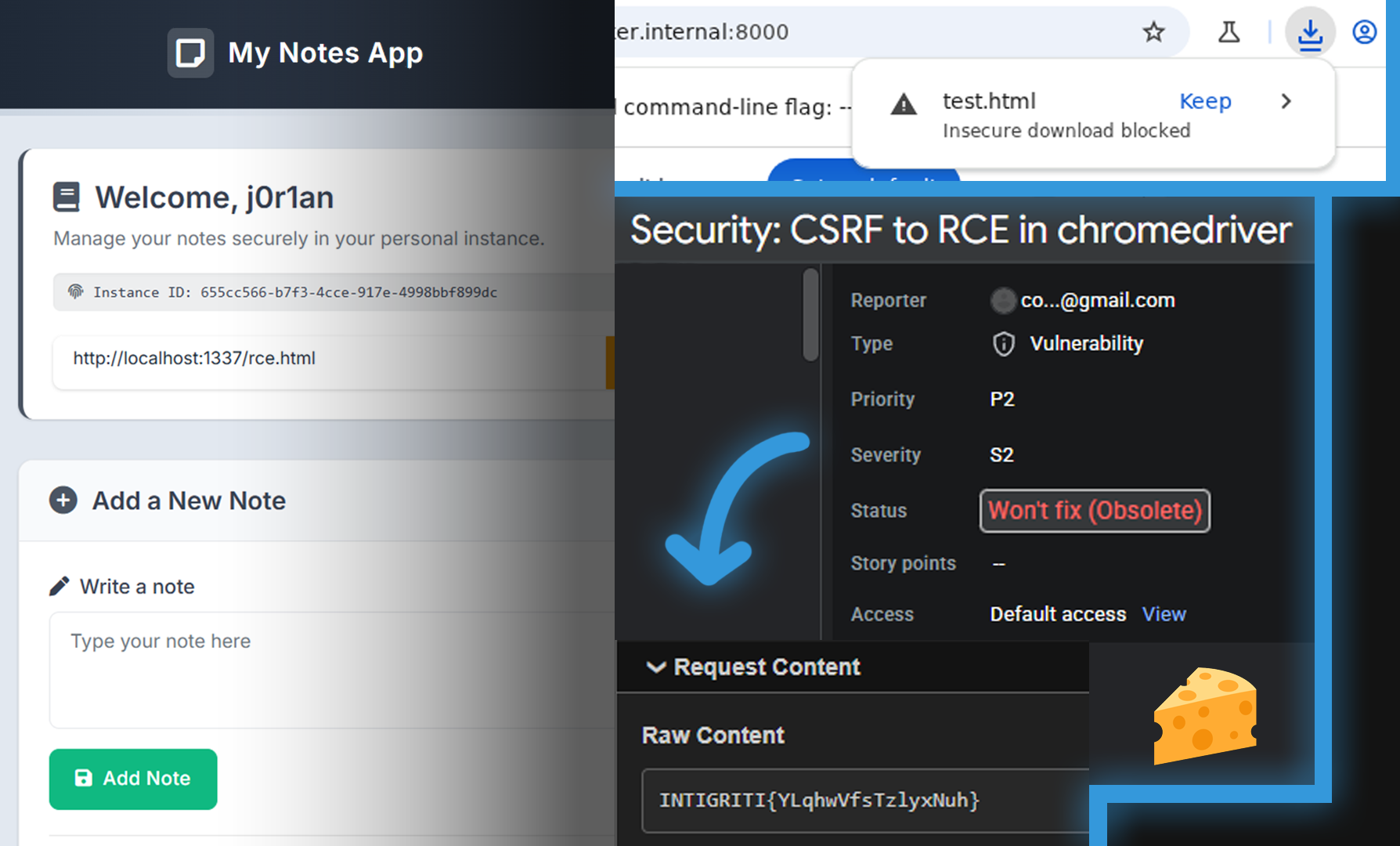Open the downloads tray icon
1400x846 pixels.
(x=1310, y=33)
